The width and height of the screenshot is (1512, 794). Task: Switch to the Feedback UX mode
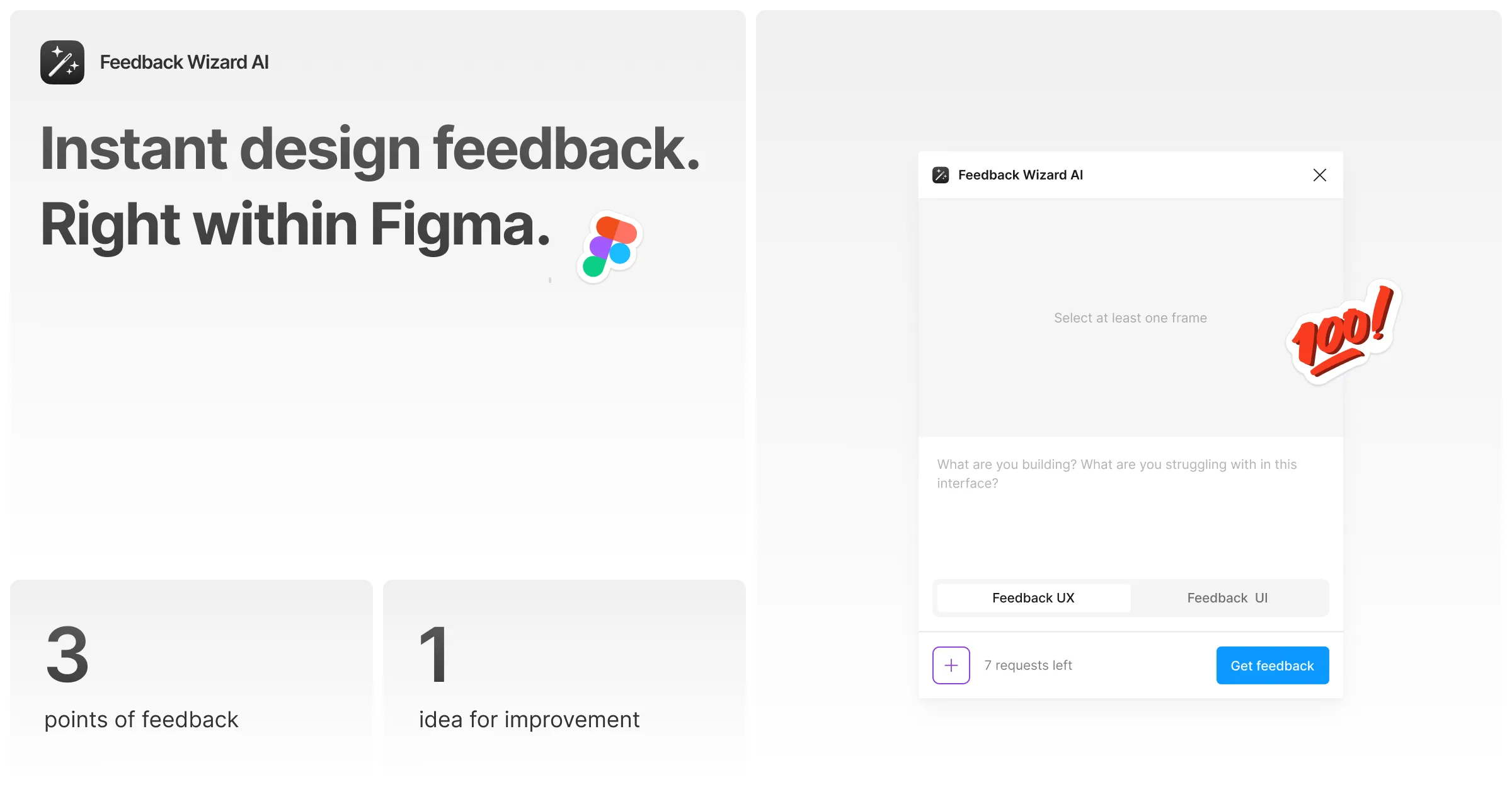[x=1033, y=597]
